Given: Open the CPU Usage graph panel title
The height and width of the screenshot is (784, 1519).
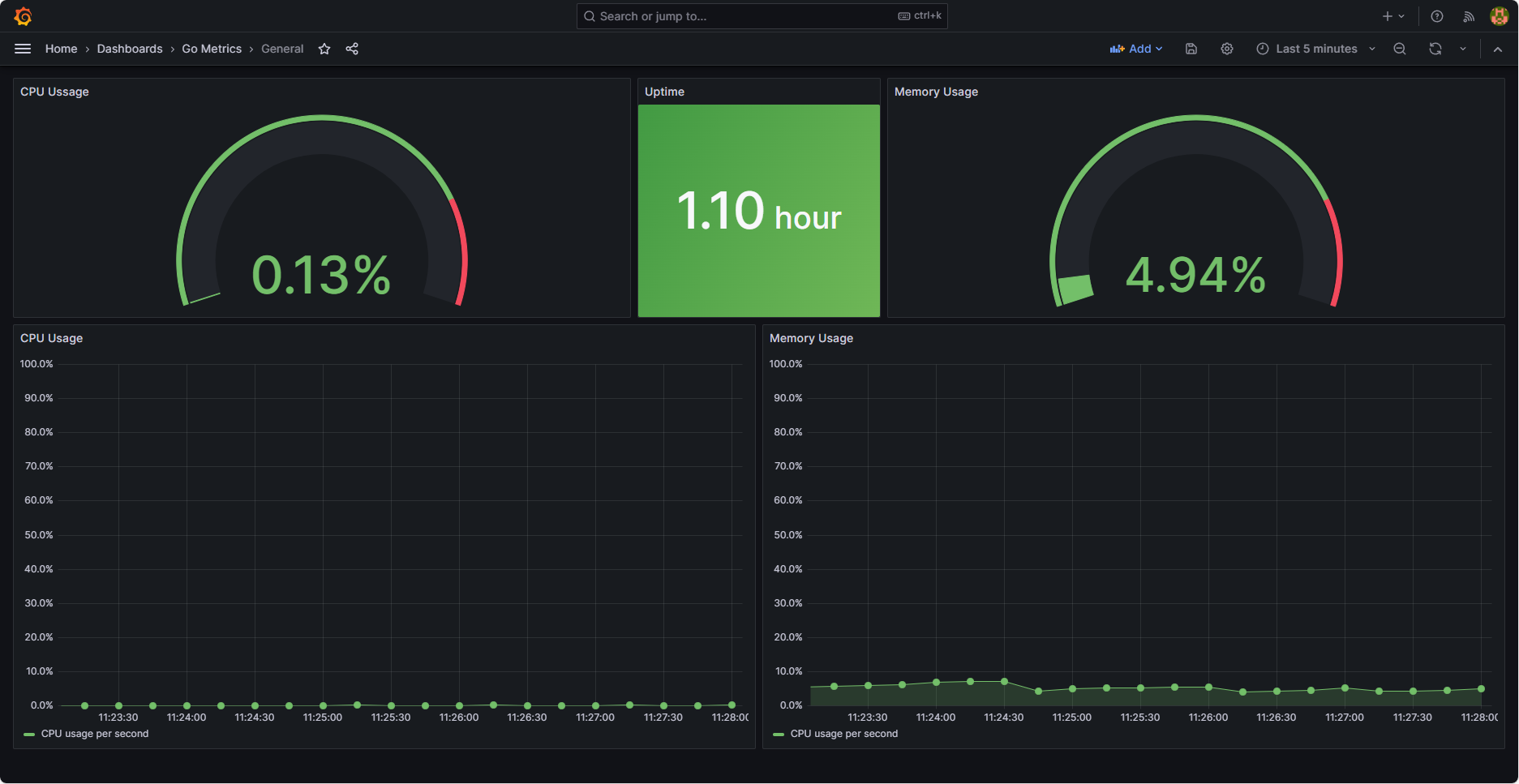Looking at the screenshot, I should coord(51,338).
